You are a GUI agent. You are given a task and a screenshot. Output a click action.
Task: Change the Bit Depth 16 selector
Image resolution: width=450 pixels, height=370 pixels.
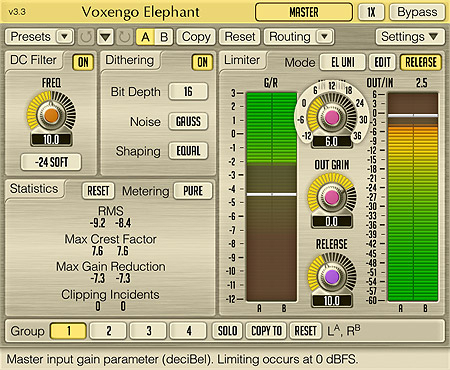188,91
